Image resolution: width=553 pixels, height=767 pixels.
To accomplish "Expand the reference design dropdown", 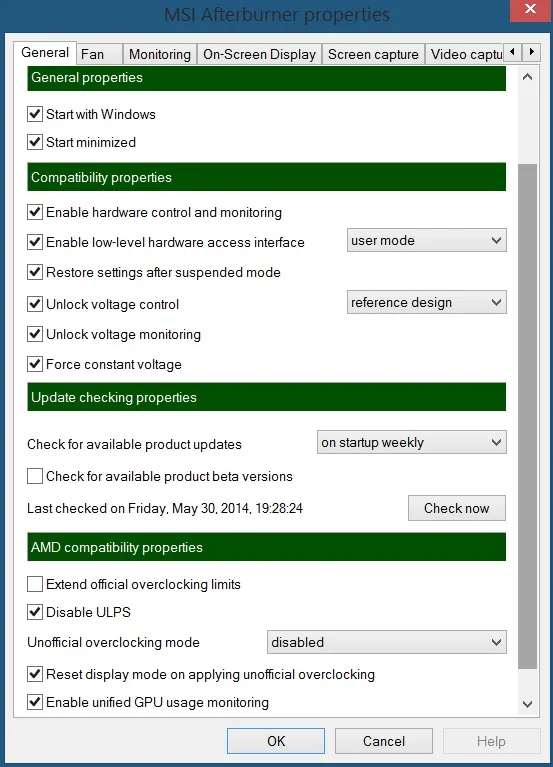I will [426, 302].
